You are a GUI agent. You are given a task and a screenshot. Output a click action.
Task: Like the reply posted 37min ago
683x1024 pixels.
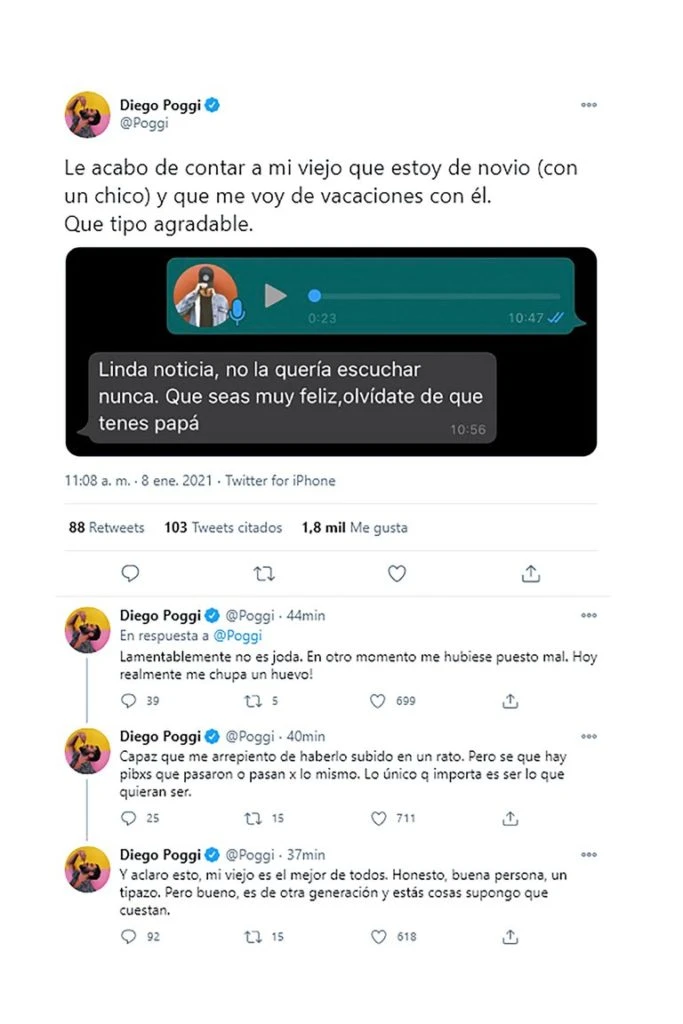[379, 937]
